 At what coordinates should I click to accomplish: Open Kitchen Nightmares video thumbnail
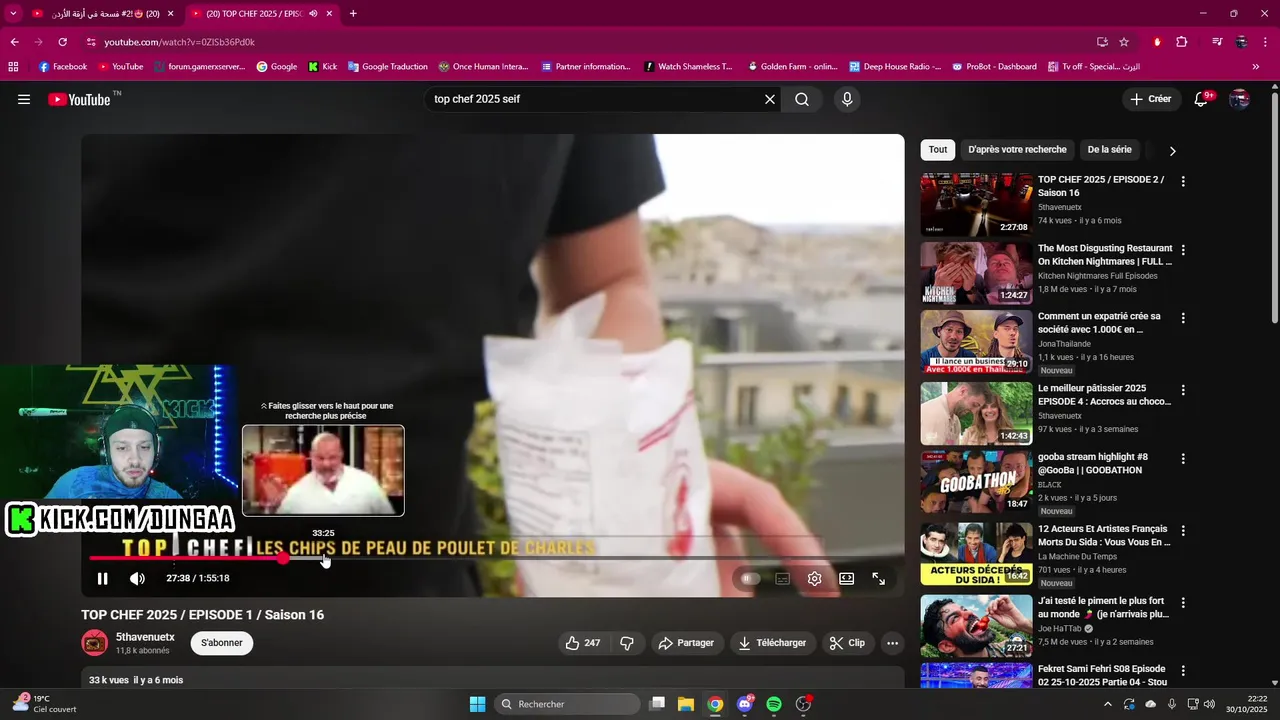coord(976,273)
